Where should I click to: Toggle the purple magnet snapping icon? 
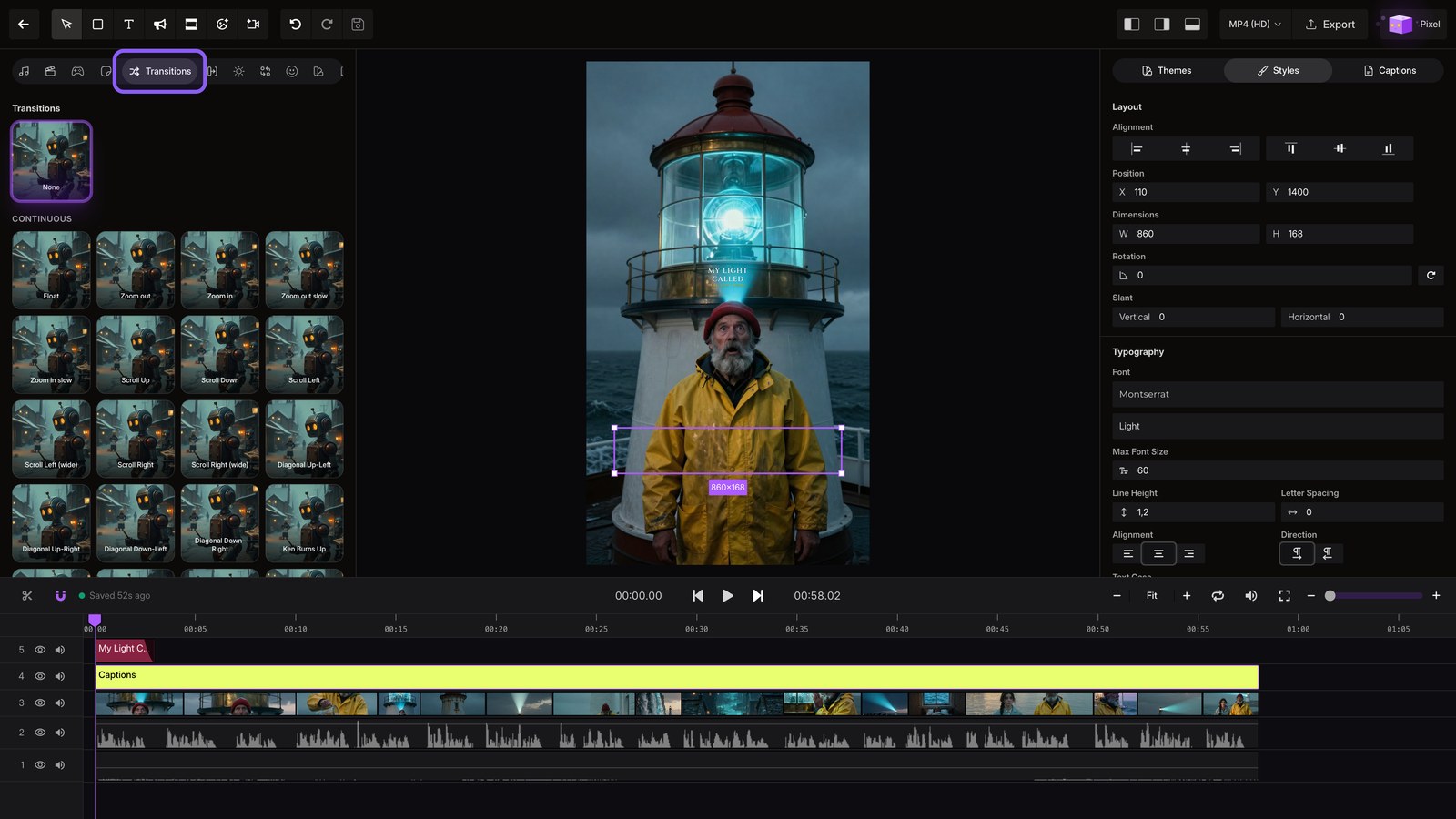pyautogui.click(x=60, y=596)
